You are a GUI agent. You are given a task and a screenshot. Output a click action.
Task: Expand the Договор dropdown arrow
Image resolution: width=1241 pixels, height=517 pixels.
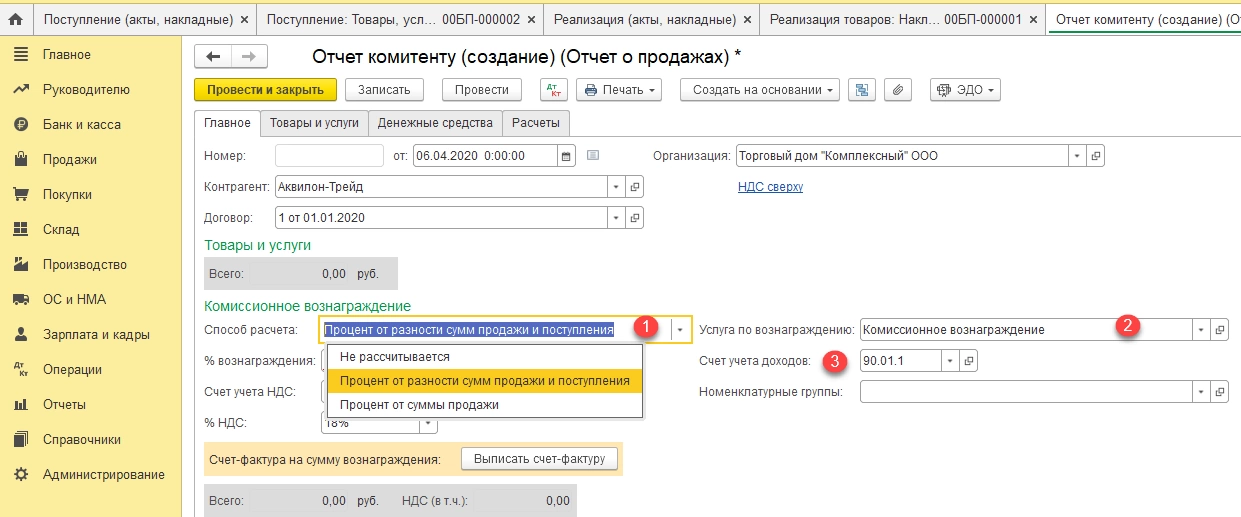pyautogui.click(x=616, y=217)
